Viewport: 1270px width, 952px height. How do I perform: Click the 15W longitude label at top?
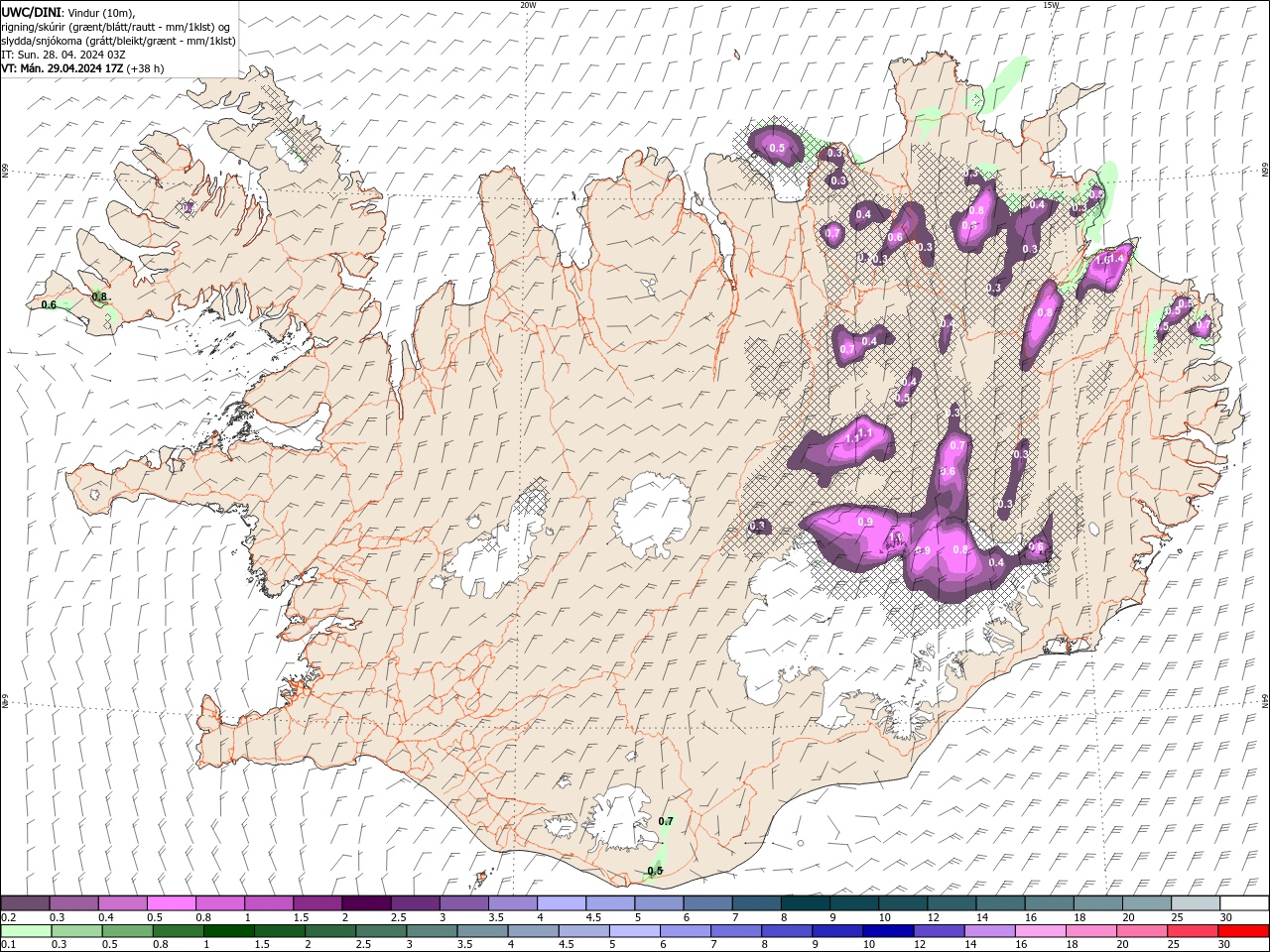tap(1051, 5)
